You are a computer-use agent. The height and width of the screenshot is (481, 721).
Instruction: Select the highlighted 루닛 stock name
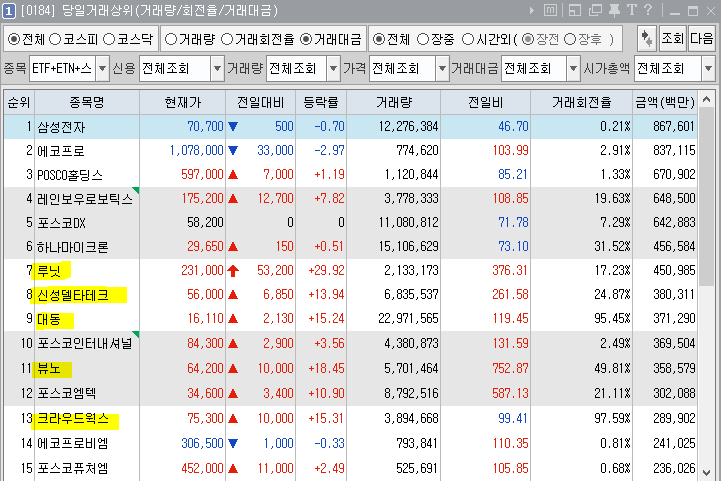click(49, 271)
